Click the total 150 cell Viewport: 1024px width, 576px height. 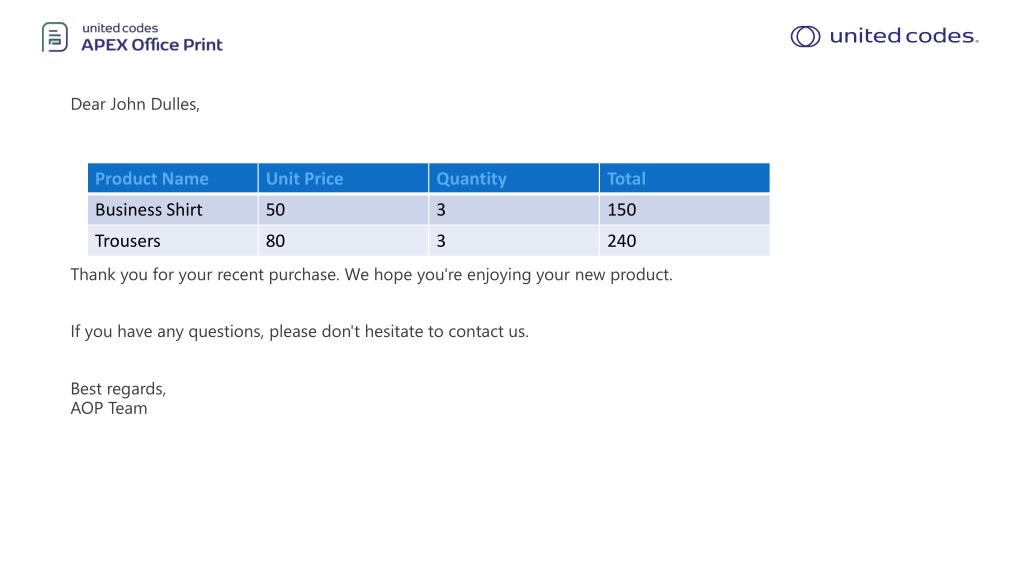point(684,210)
